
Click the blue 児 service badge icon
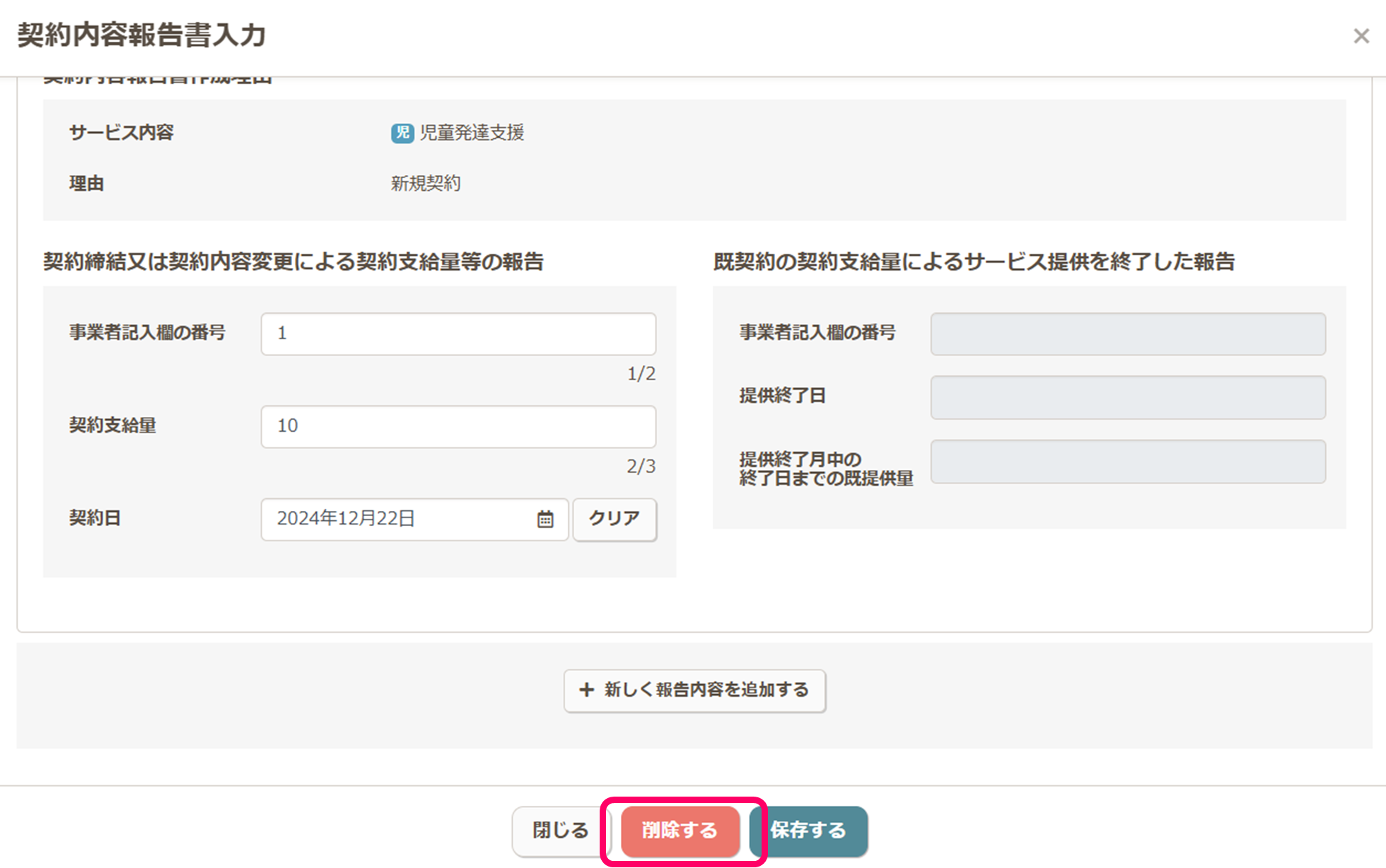[402, 133]
